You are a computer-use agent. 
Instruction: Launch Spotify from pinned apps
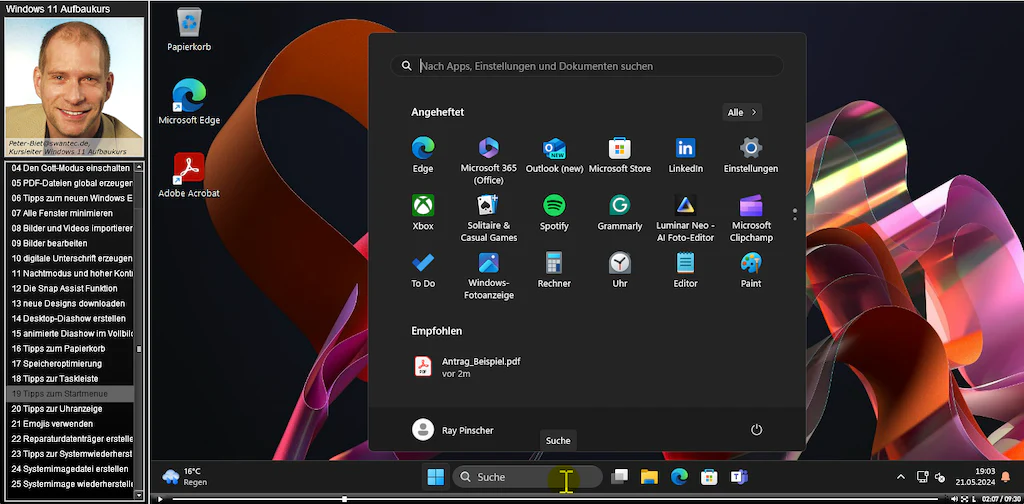554,212
